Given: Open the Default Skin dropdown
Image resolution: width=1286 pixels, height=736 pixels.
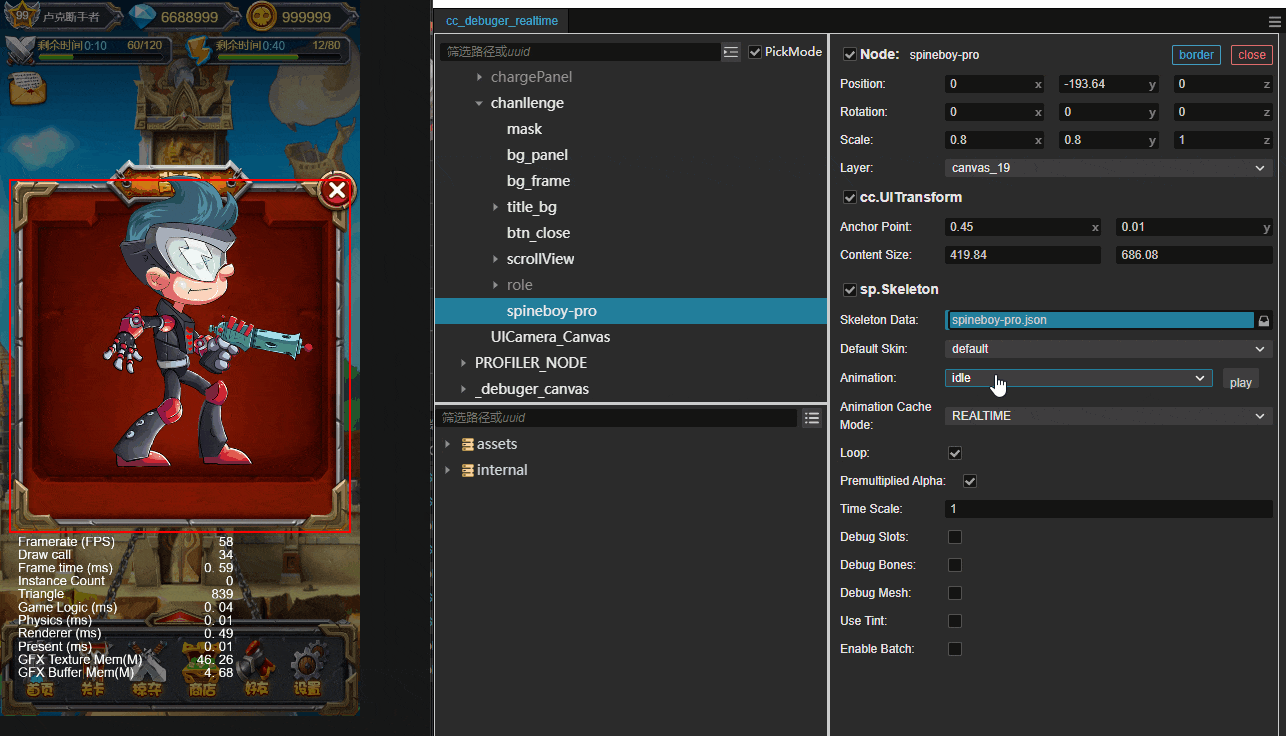Looking at the screenshot, I should (1108, 349).
